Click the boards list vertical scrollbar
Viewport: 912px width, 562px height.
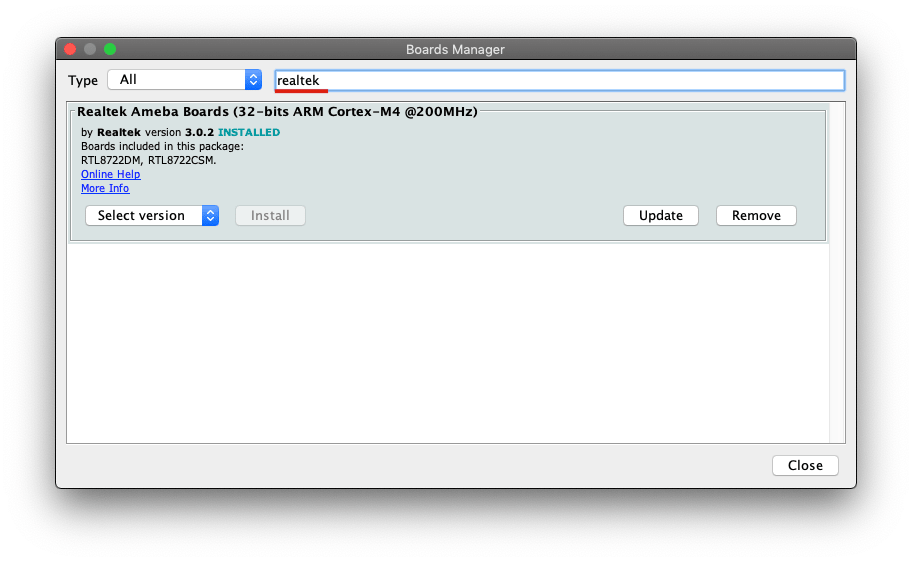tap(837, 272)
